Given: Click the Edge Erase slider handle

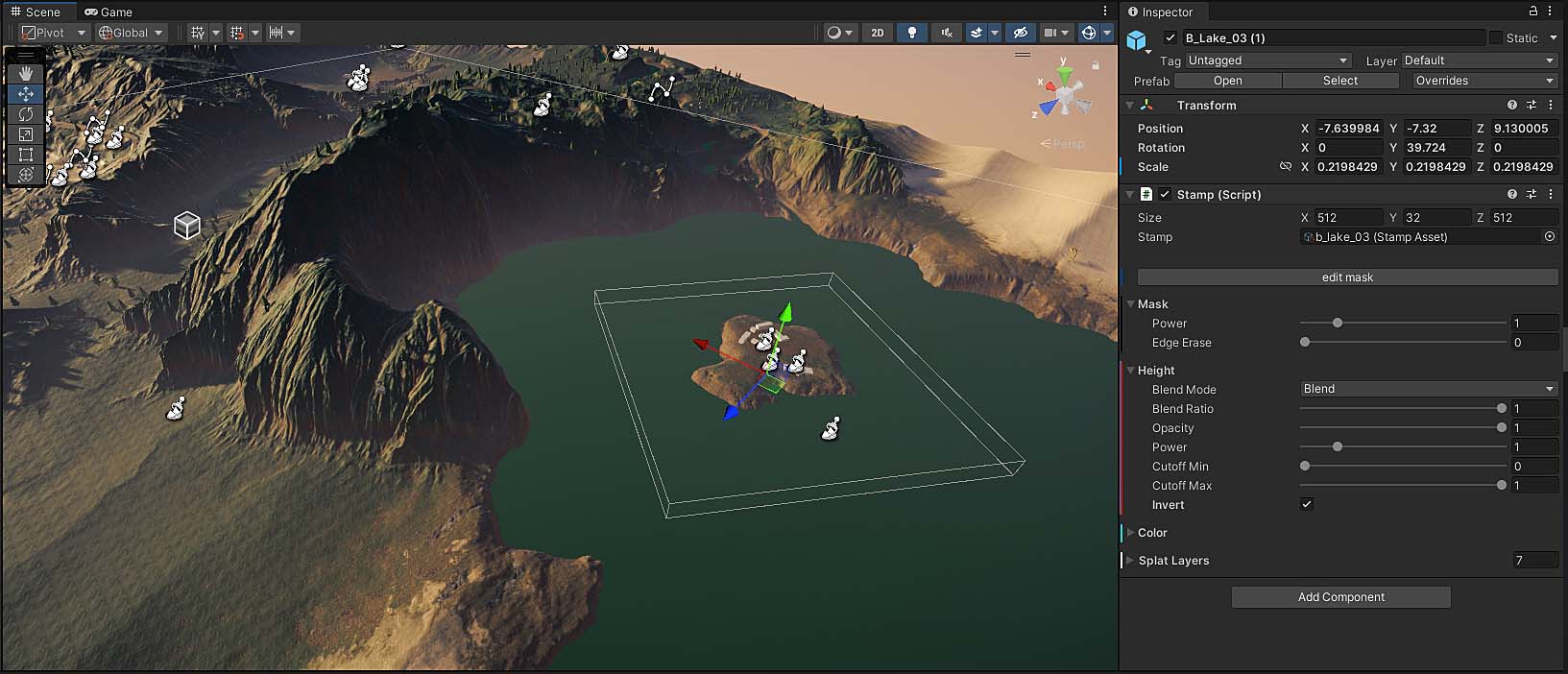Looking at the screenshot, I should (1305, 343).
